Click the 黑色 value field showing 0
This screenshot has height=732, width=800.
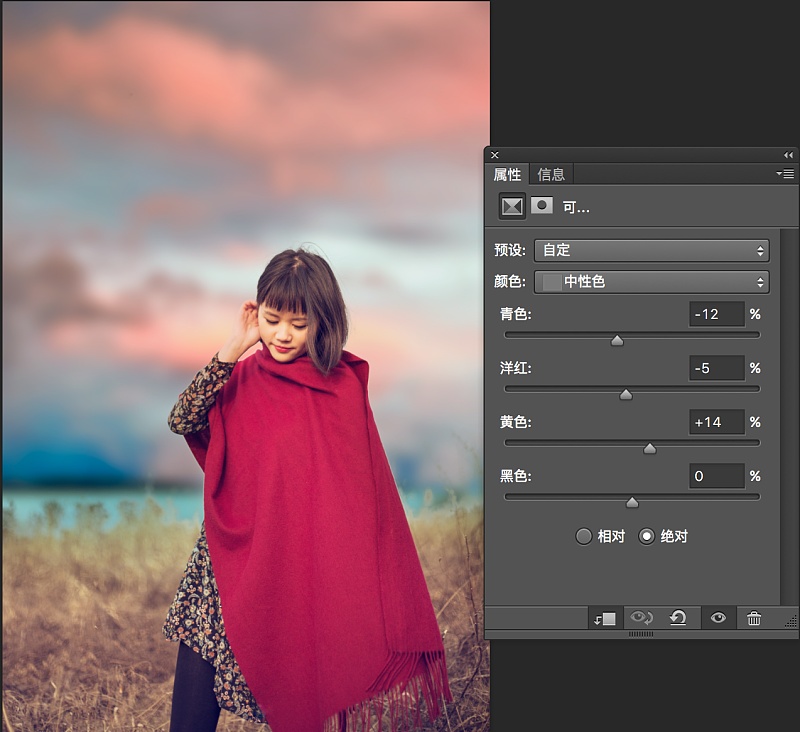pos(716,476)
